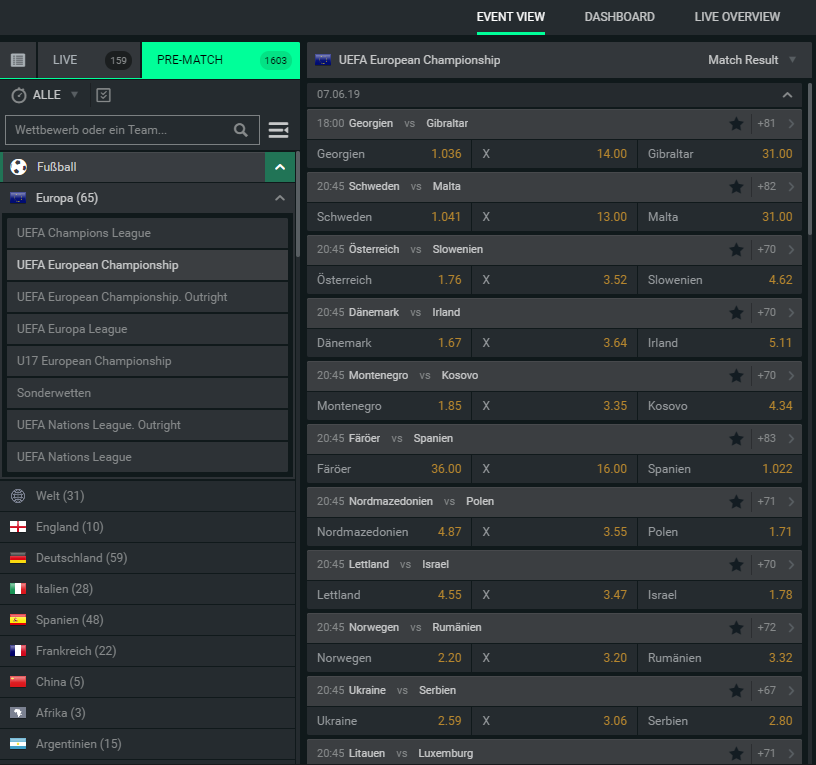Image resolution: width=816 pixels, height=765 pixels.
Task: Favorite the Lettland vs Israel match star
Action: [x=736, y=565]
